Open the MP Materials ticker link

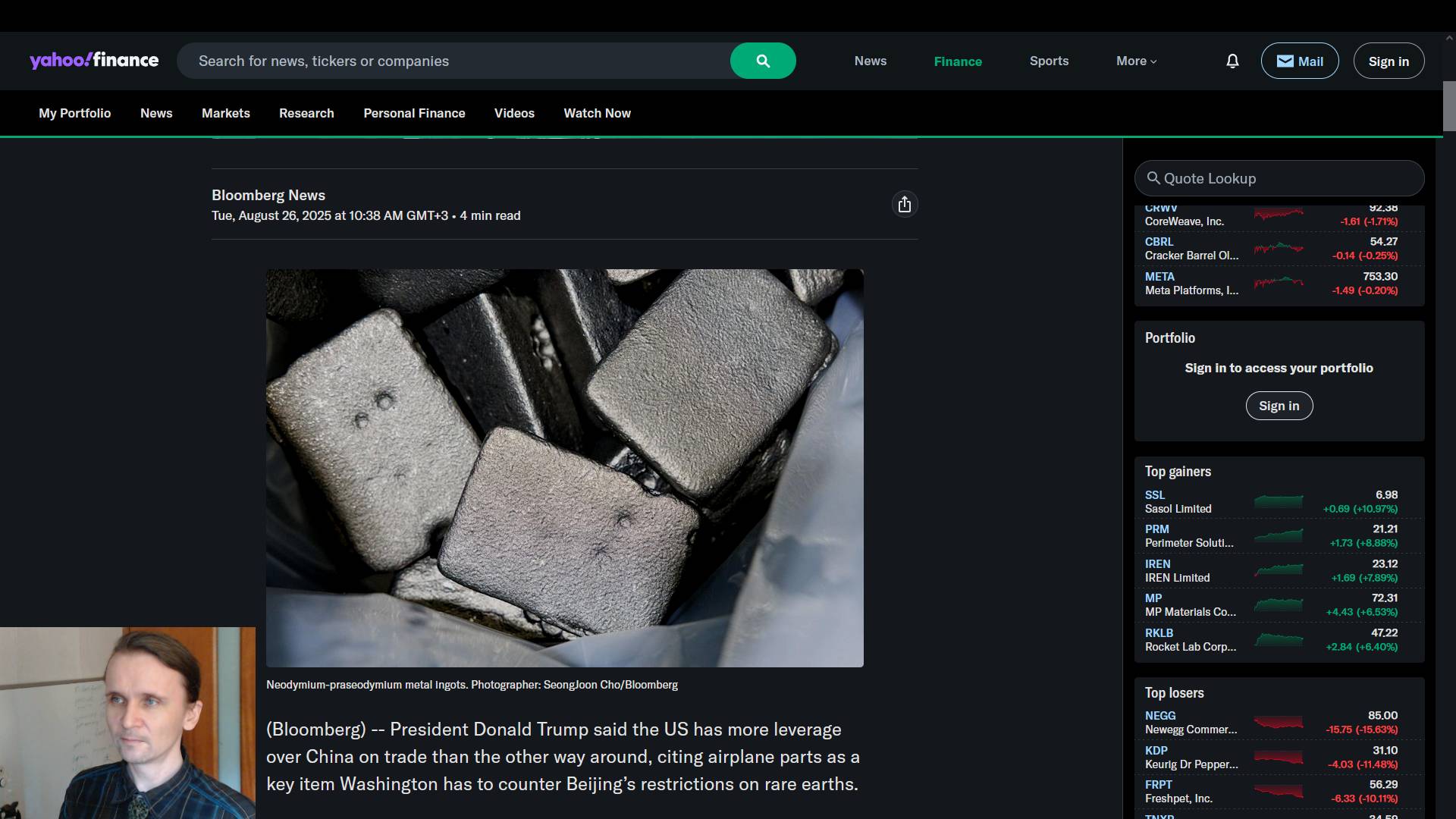click(x=1153, y=598)
